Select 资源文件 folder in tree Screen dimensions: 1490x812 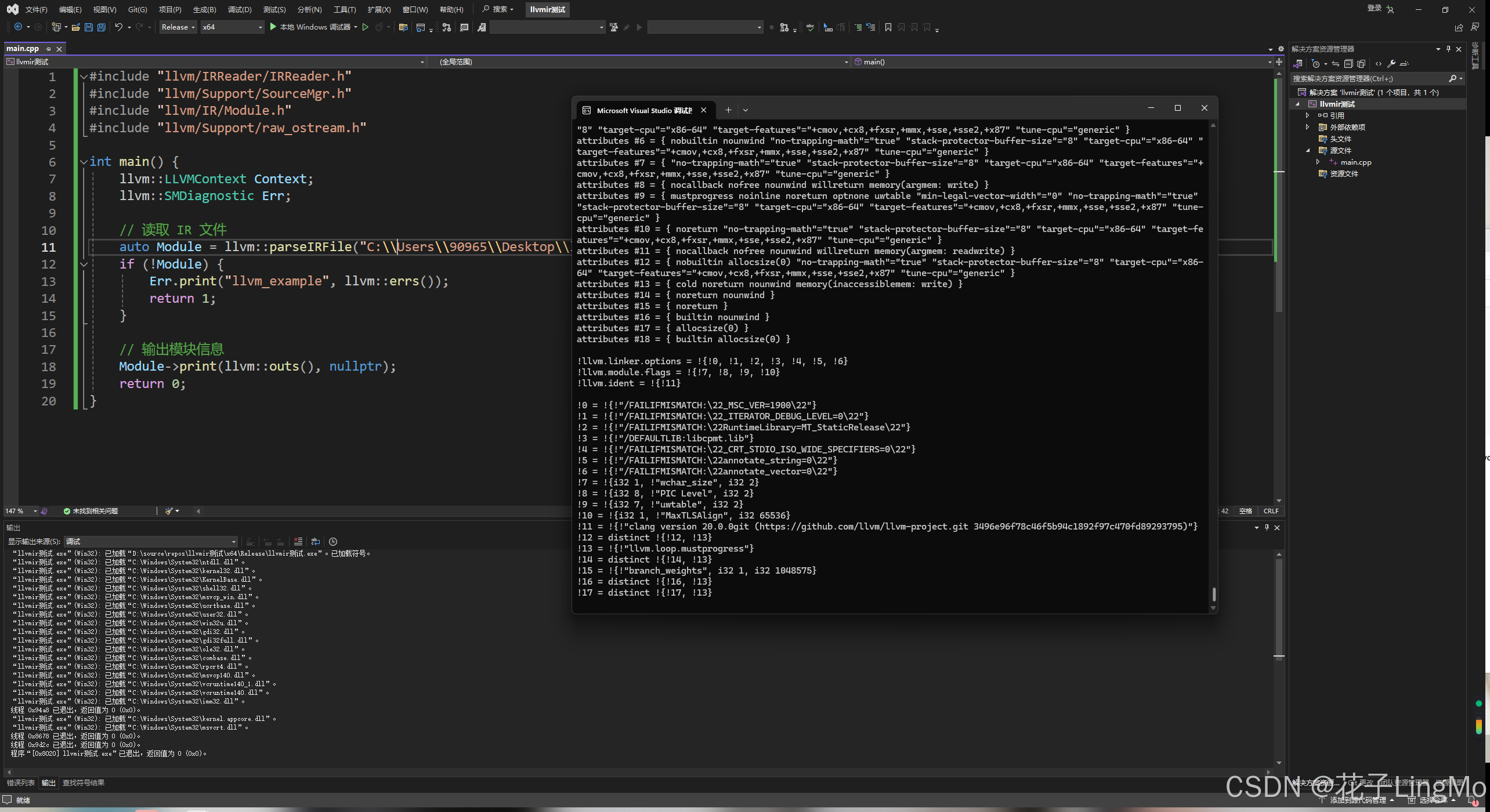[x=1344, y=174]
